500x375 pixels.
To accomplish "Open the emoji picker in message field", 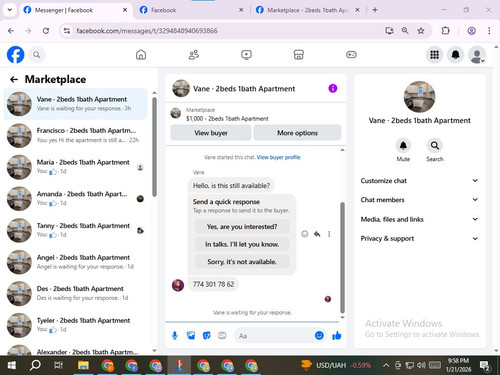I will tap(319, 336).
